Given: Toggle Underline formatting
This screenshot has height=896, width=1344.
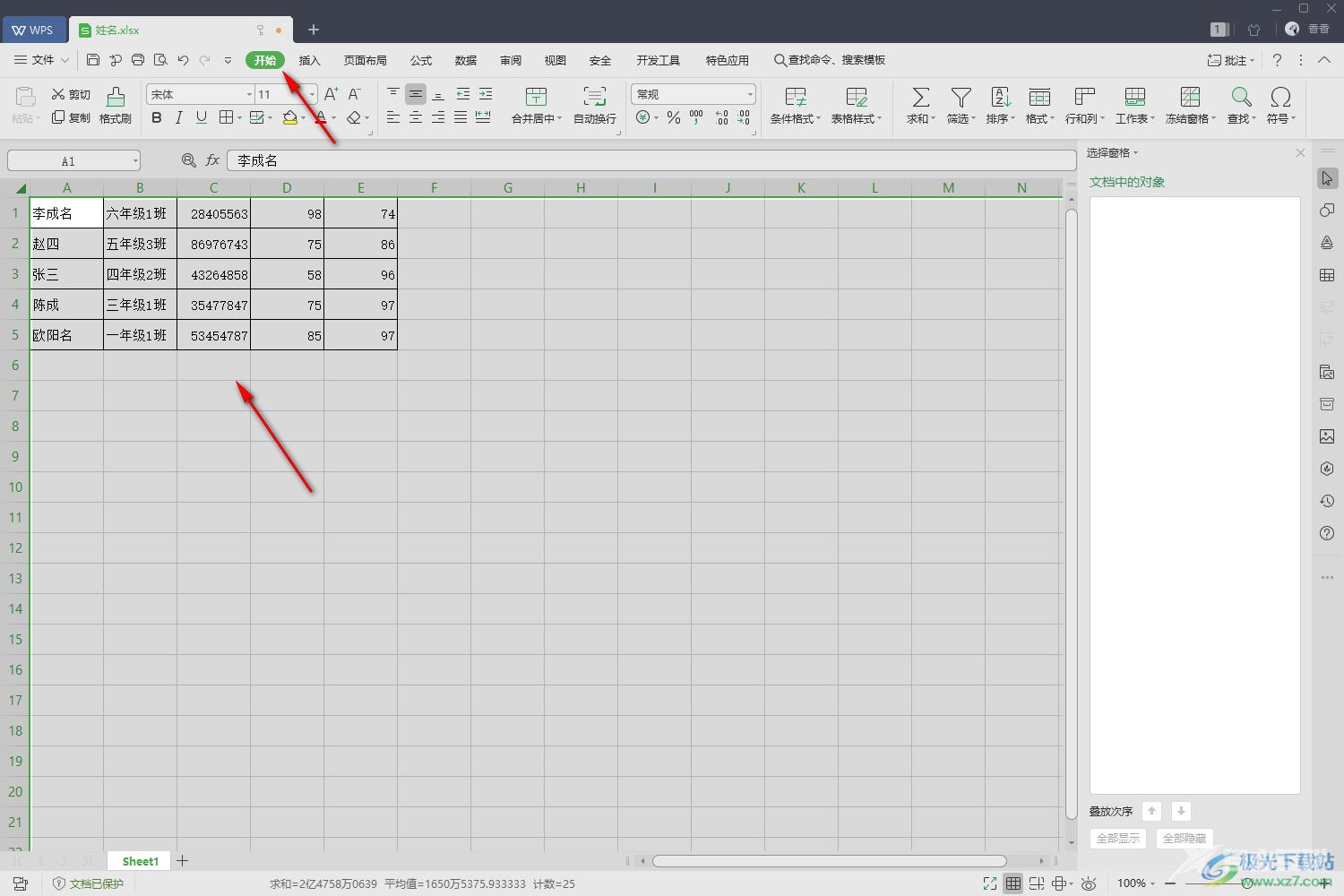Looking at the screenshot, I should [202, 117].
